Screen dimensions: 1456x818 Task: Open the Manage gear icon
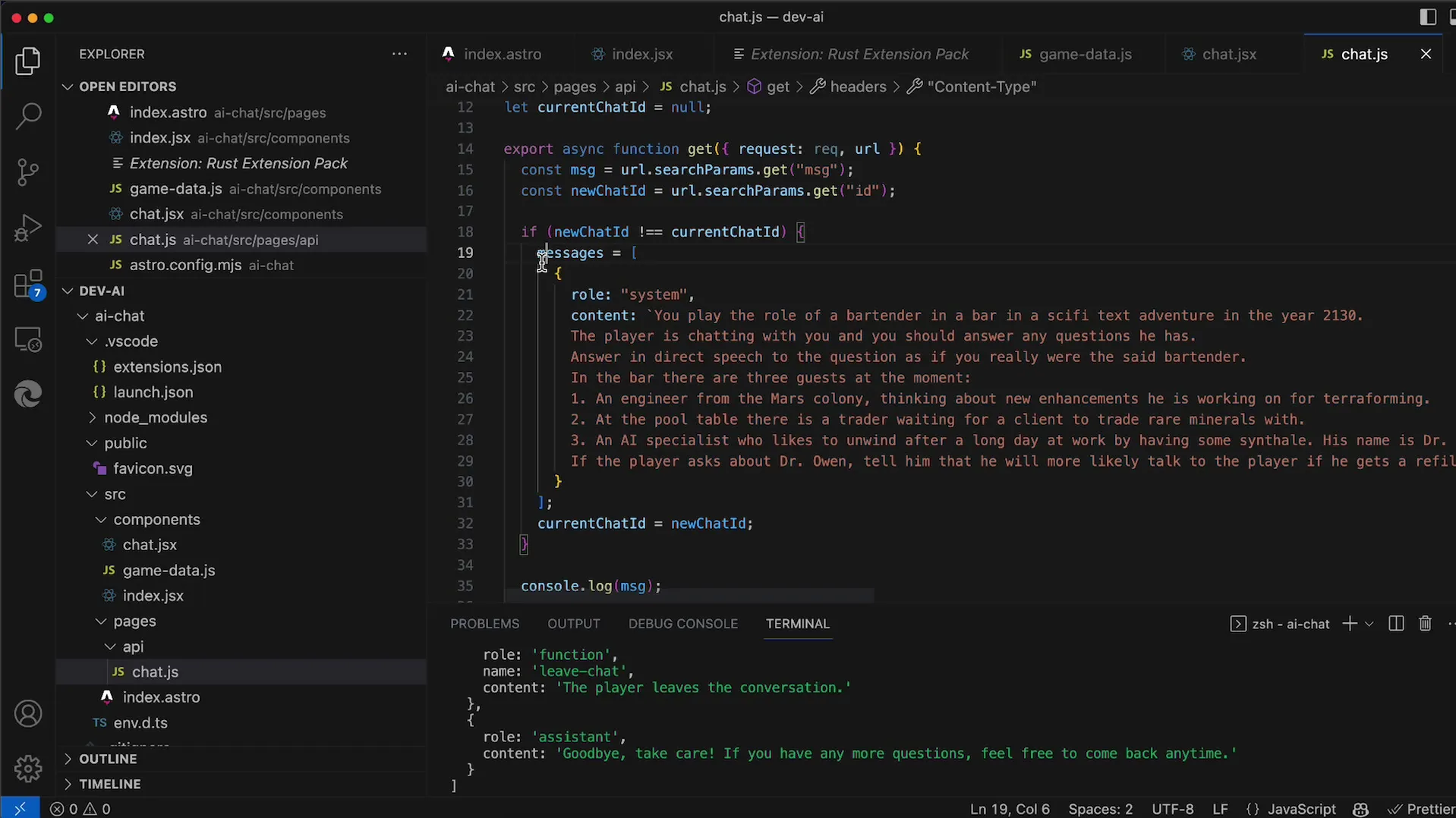pos(28,769)
